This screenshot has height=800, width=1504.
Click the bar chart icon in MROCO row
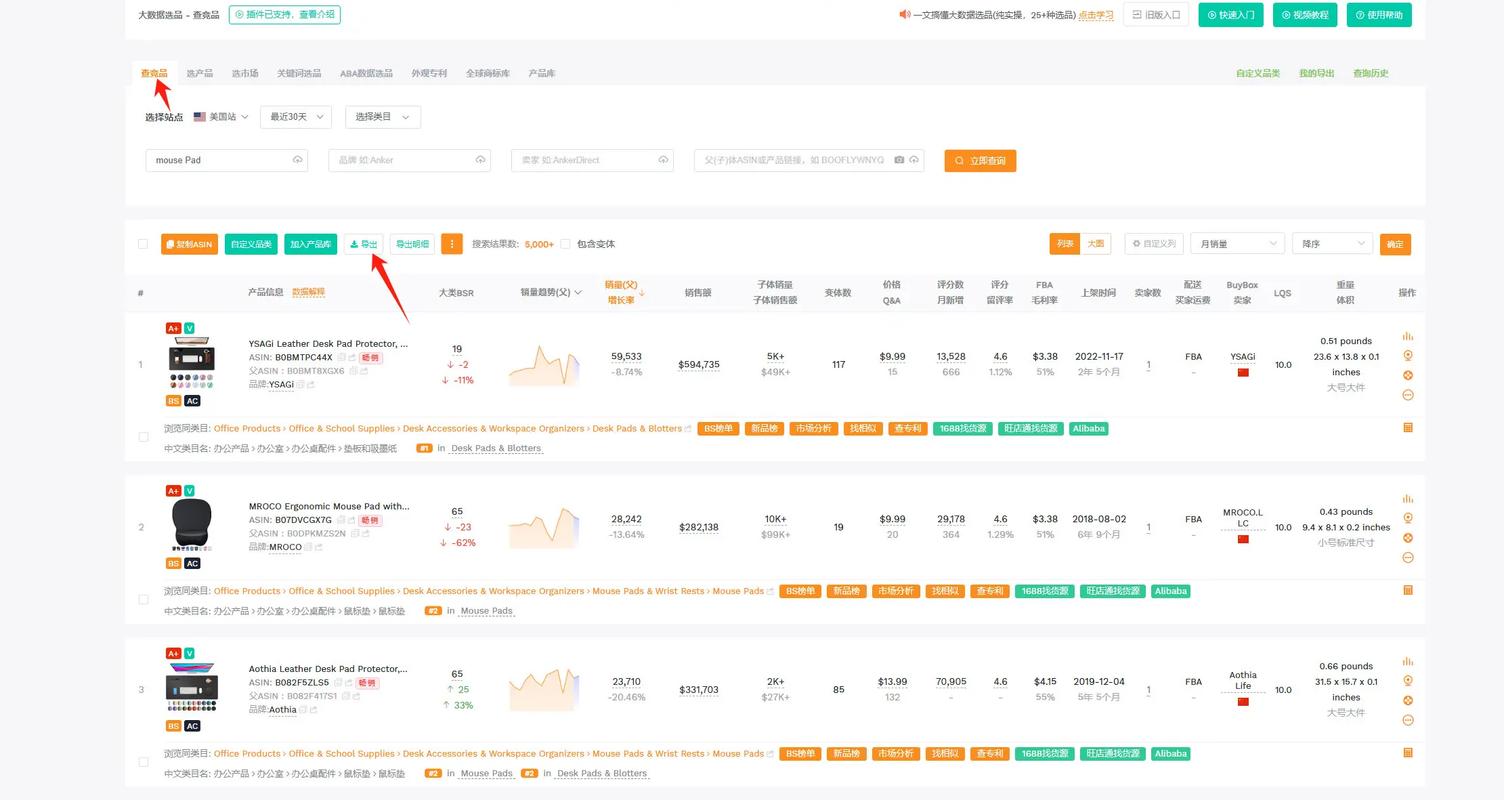click(x=1408, y=498)
